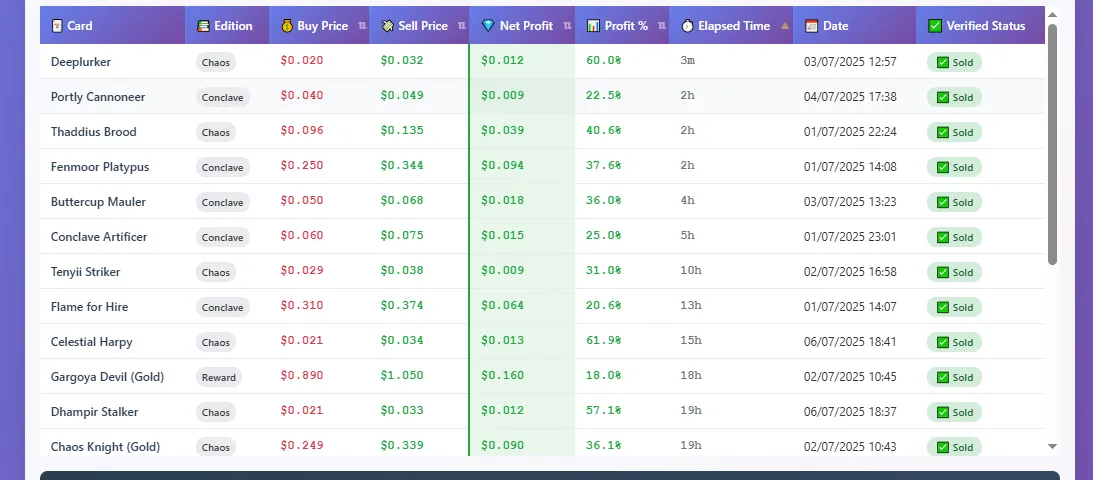Click the scrollbar up arrow

(1053, 14)
